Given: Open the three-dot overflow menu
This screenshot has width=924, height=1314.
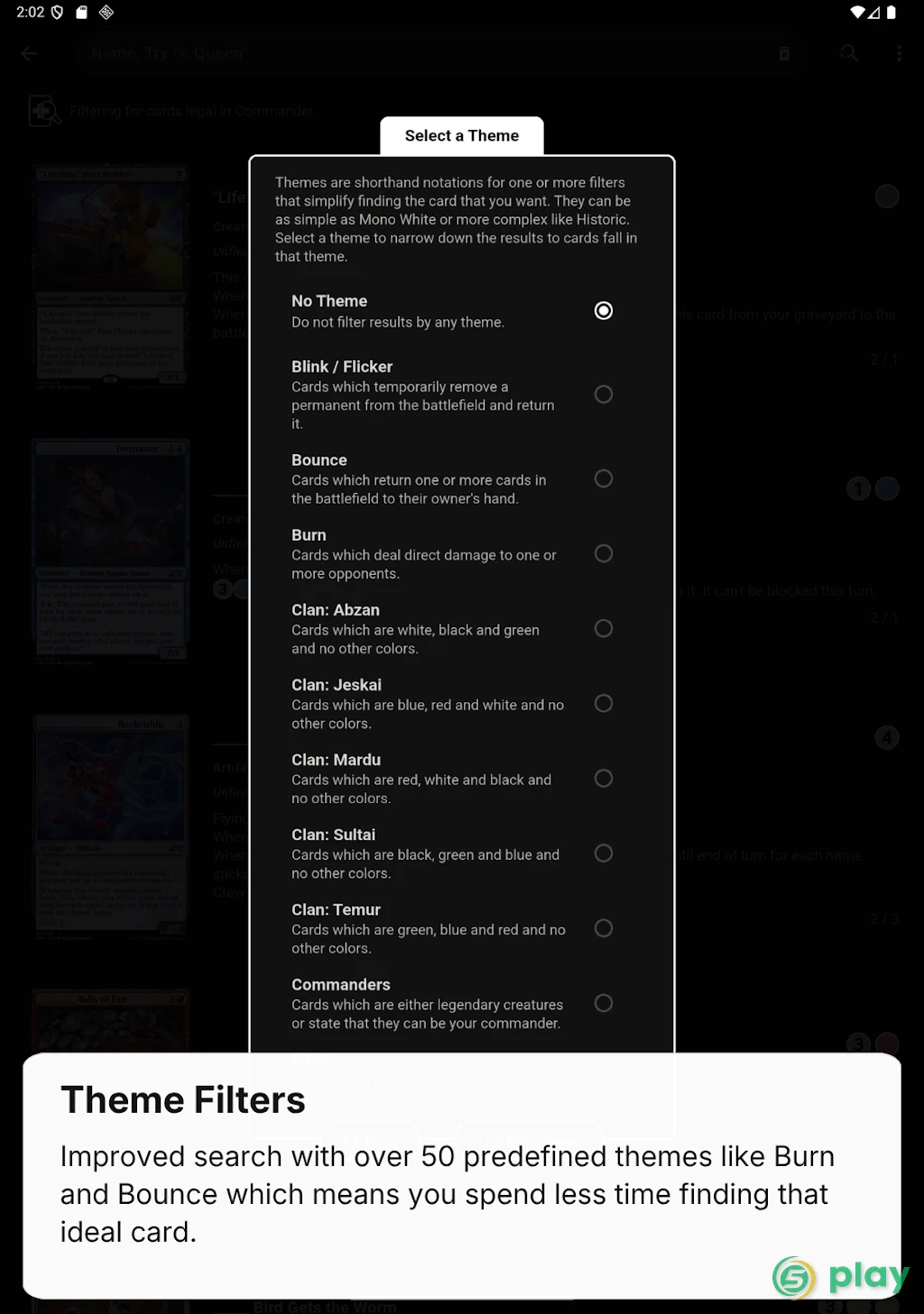Looking at the screenshot, I should 899,53.
